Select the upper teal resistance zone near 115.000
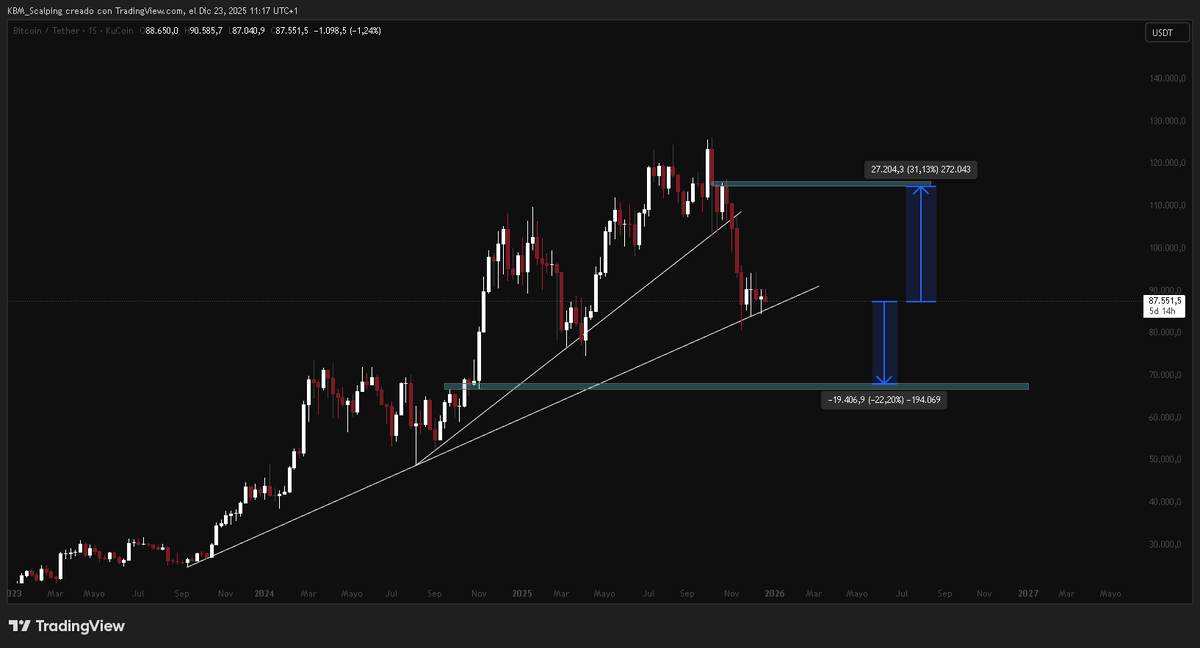 point(823,183)
